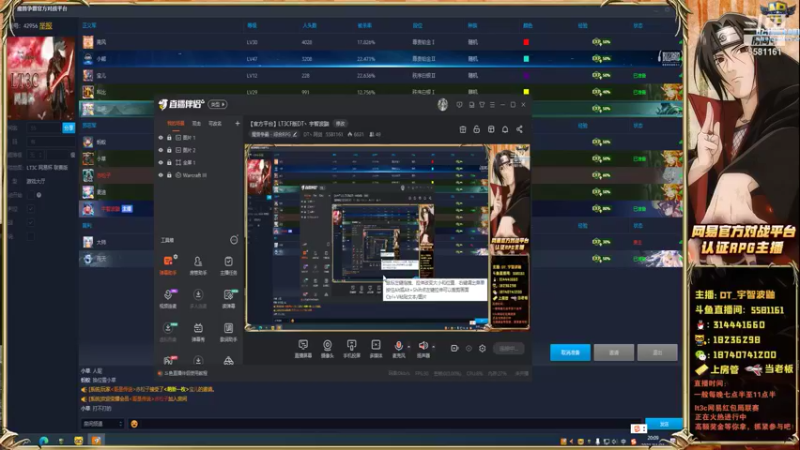Select the red team color swatch
Image resolution: width=800 pixels, height=450 pixels.
click(526, 42)
